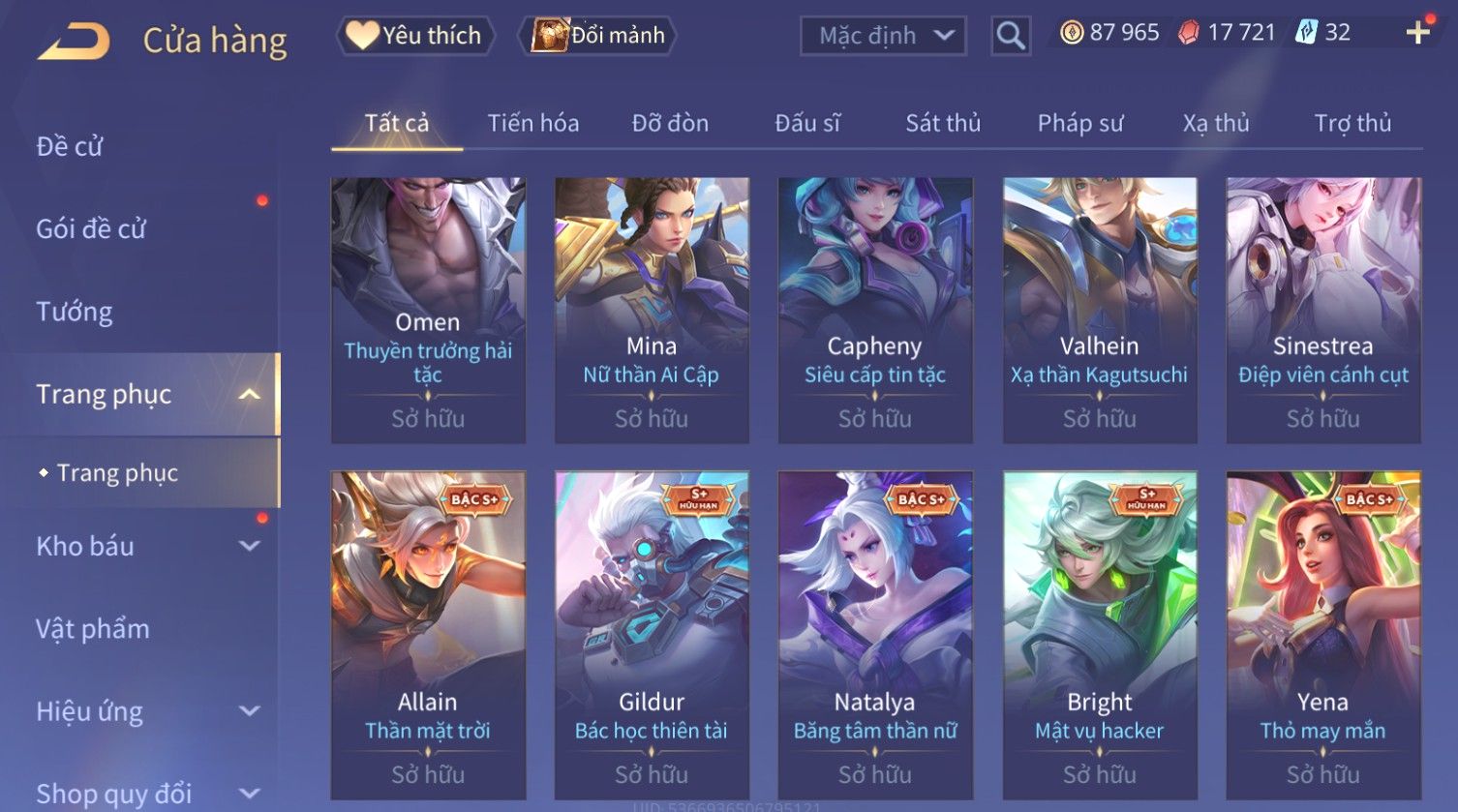Open the search magnifier icon
The width and height of the screenshot is (1458, 812).
click(x=1011, y=36)
